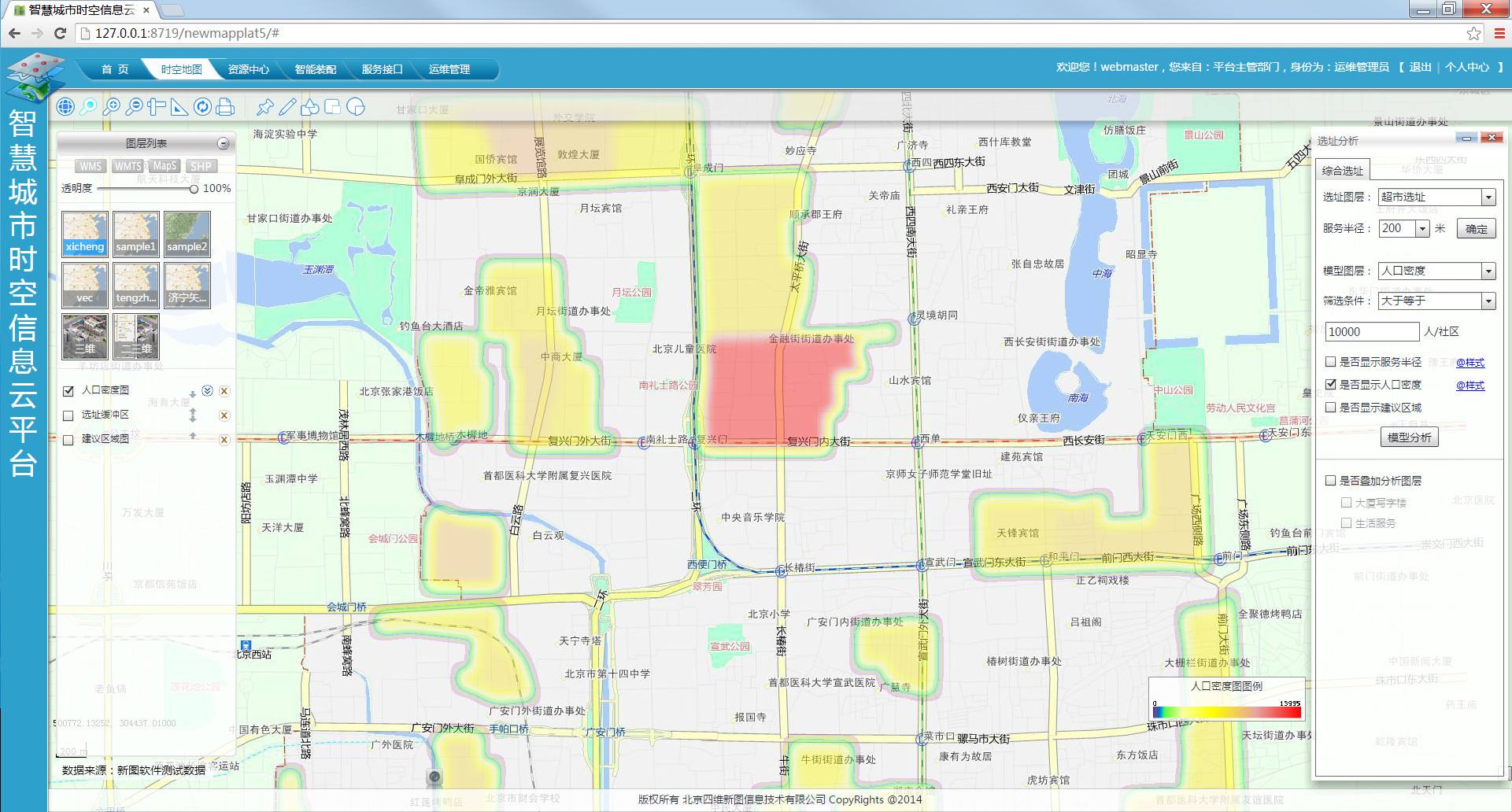Expand the 模型图层 人口密度 dropdown
This screenshot has height=812, width=1512.
tap(1488, 271)
